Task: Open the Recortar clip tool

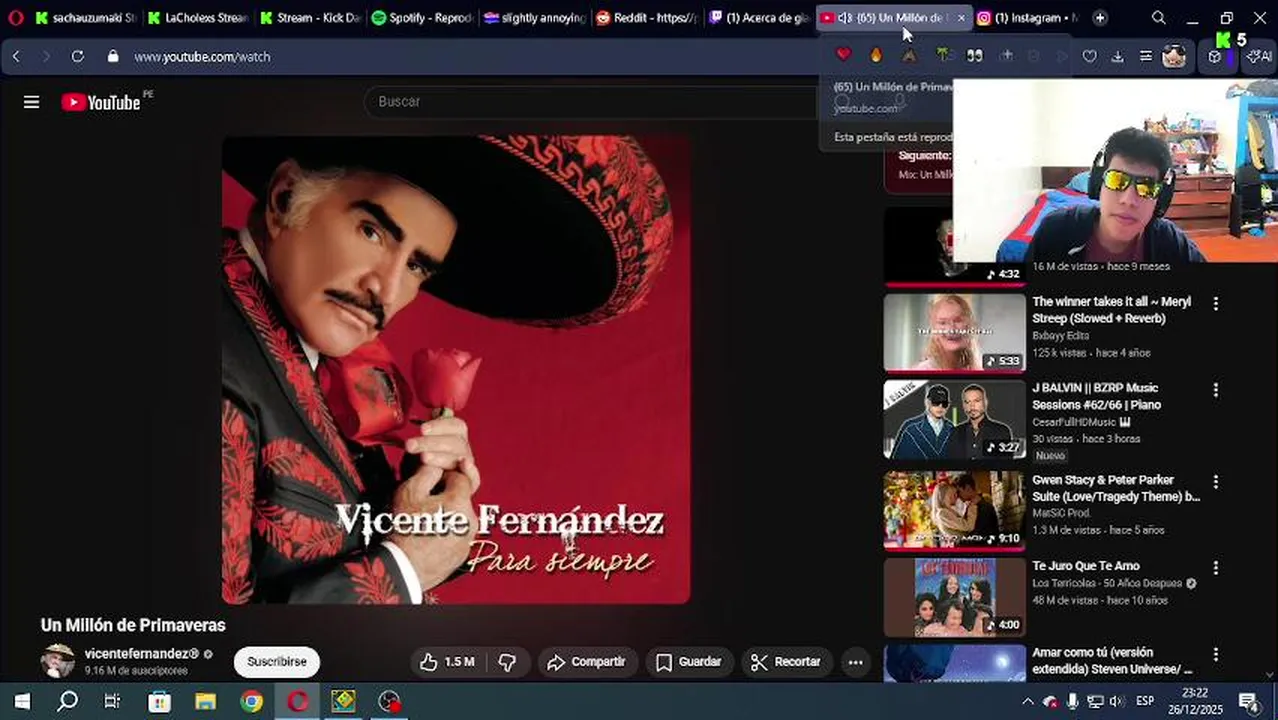Action: click(786, 662)
